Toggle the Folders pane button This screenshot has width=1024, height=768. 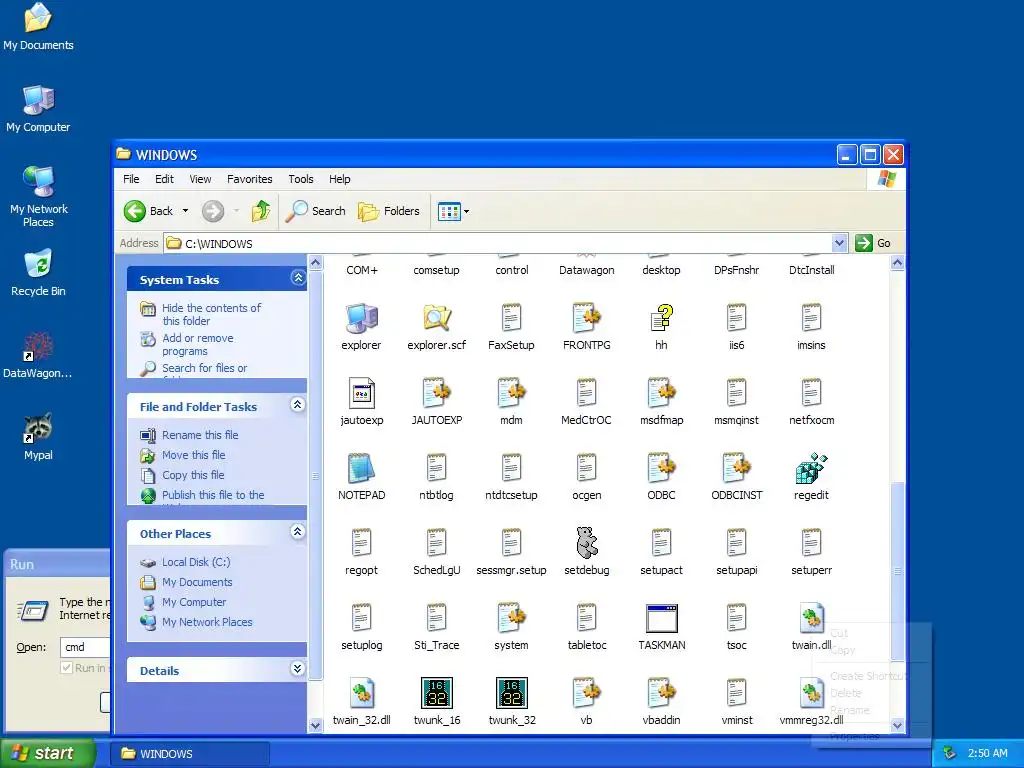389,211
